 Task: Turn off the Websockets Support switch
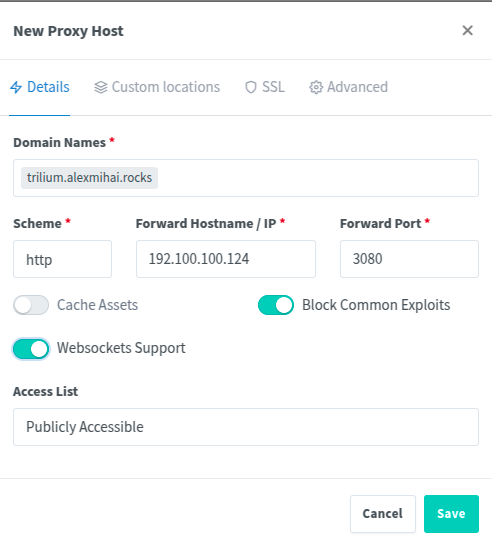tap(31, 349)
